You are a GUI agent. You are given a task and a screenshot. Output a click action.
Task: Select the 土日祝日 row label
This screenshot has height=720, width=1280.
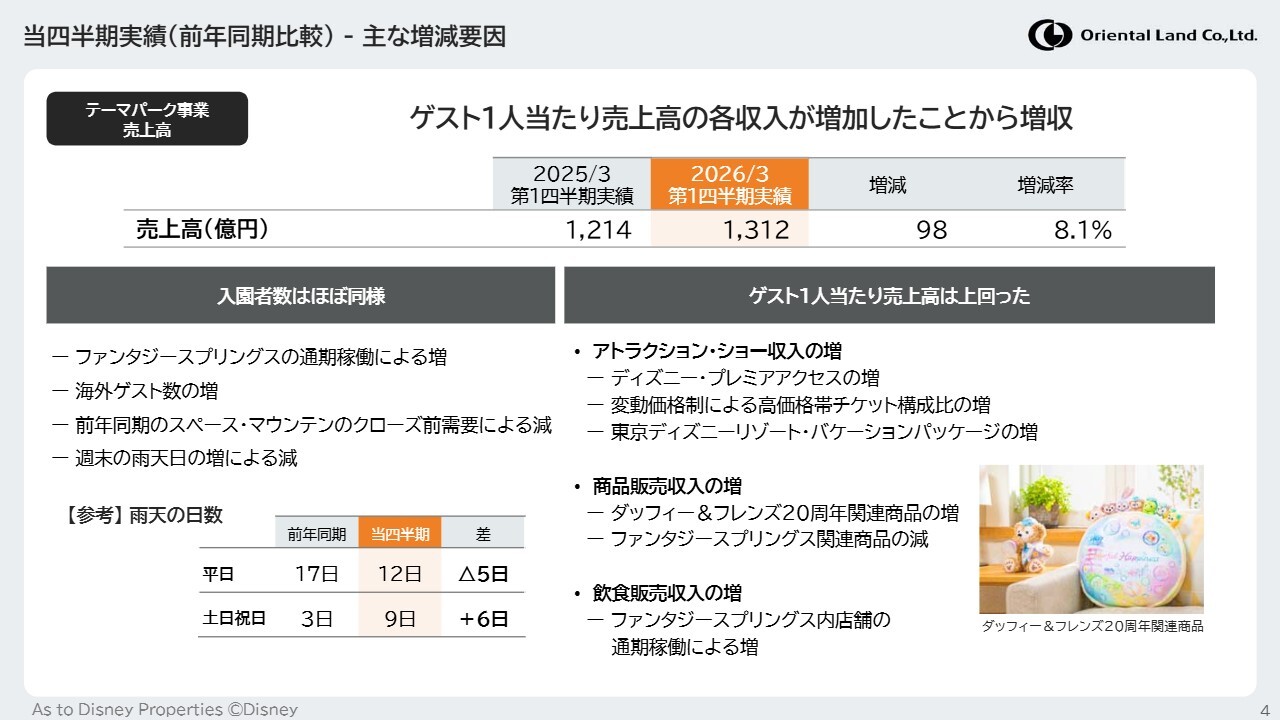(235, 618)
